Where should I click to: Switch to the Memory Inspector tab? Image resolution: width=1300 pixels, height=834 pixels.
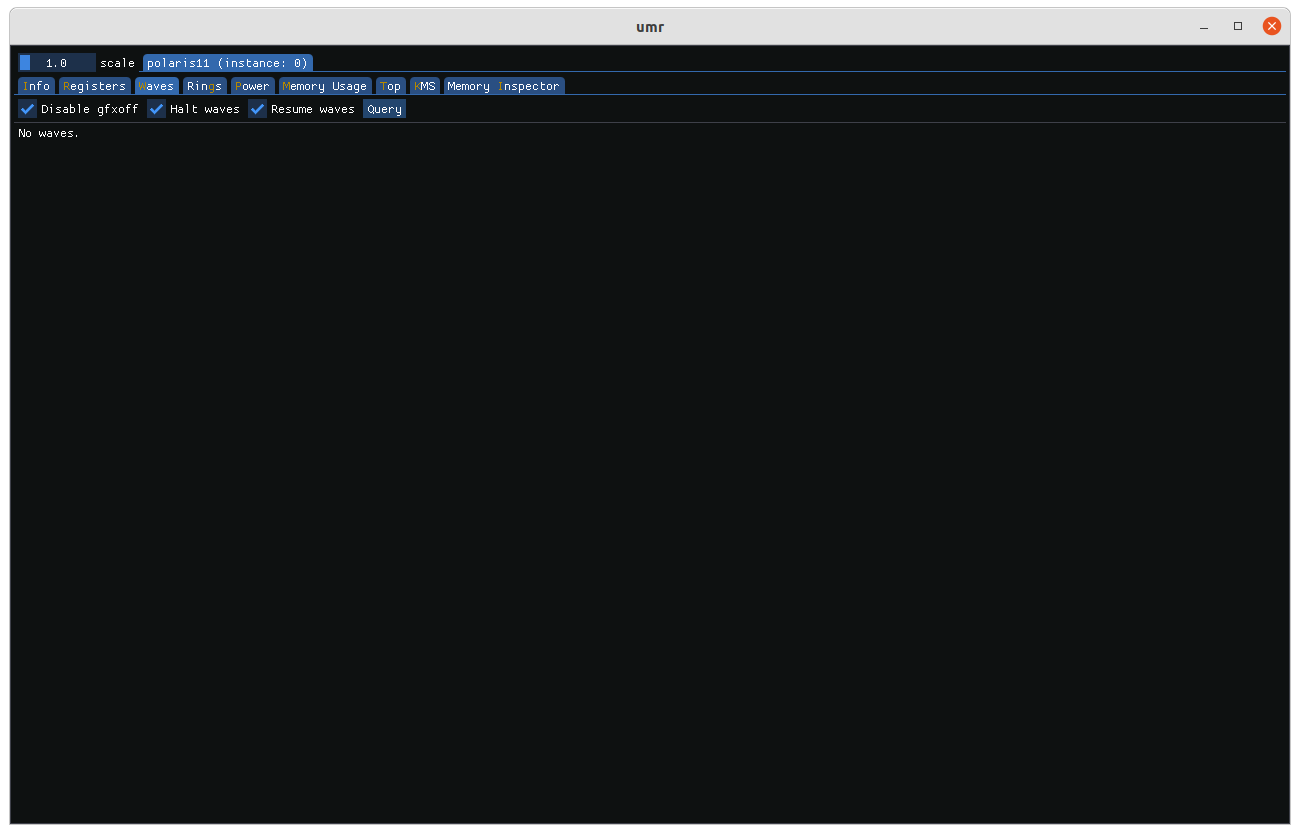click(504, 86)
